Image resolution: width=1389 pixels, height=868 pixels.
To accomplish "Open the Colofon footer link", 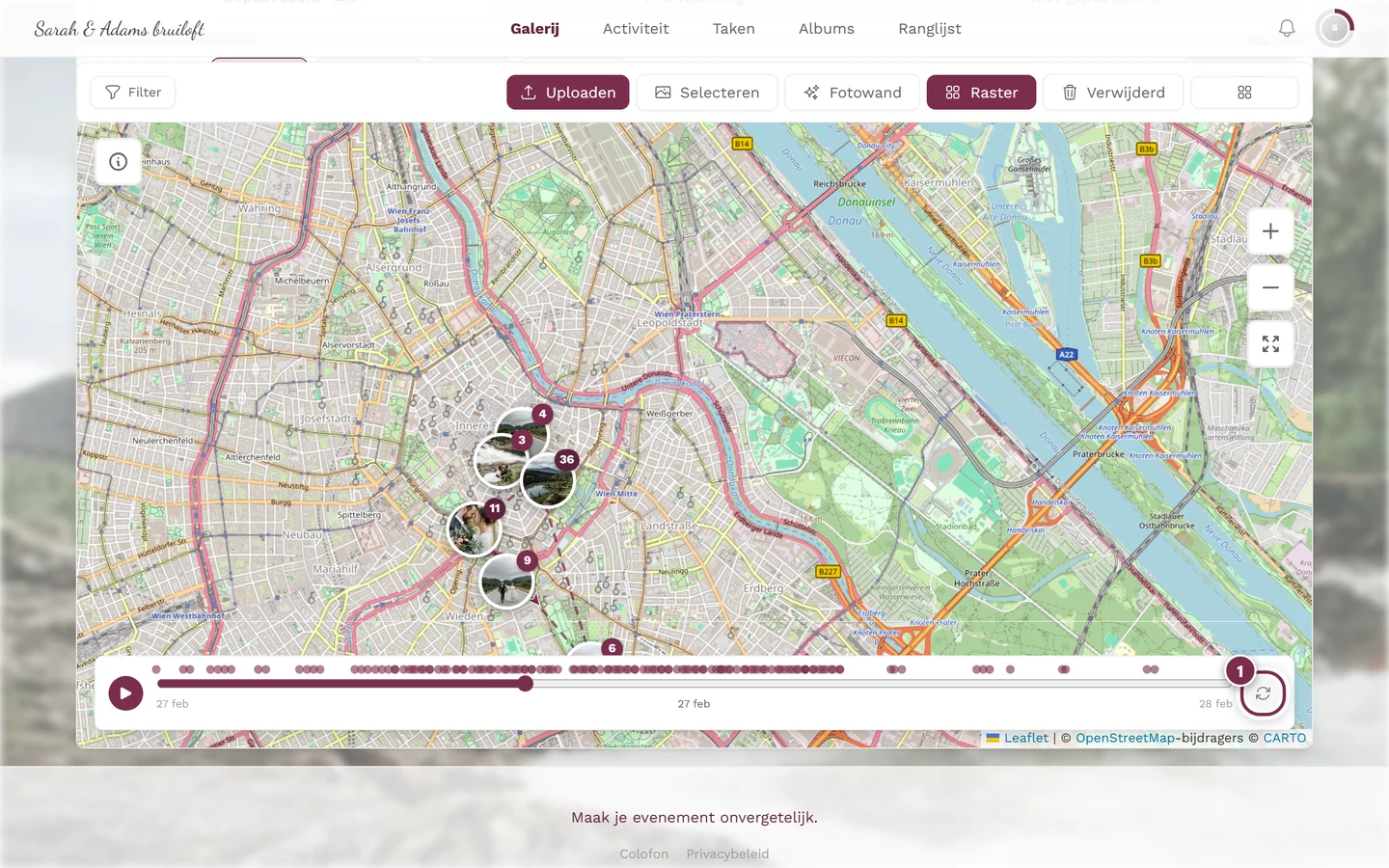I will 644,854.
